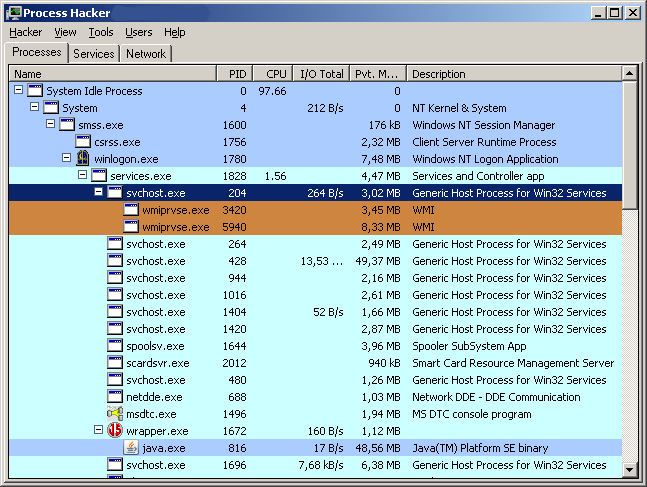Sort by the Description column header

514,74
